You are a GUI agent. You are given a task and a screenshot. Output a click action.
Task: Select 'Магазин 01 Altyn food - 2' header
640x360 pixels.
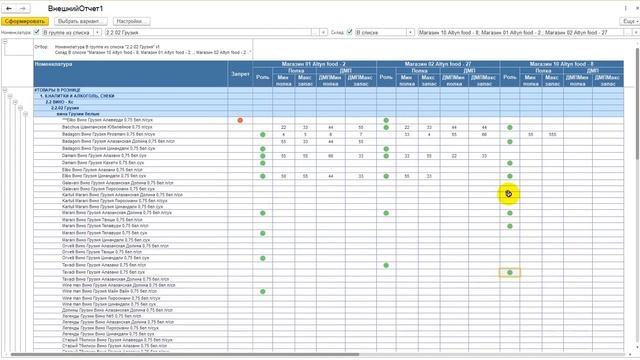(314, 64)
